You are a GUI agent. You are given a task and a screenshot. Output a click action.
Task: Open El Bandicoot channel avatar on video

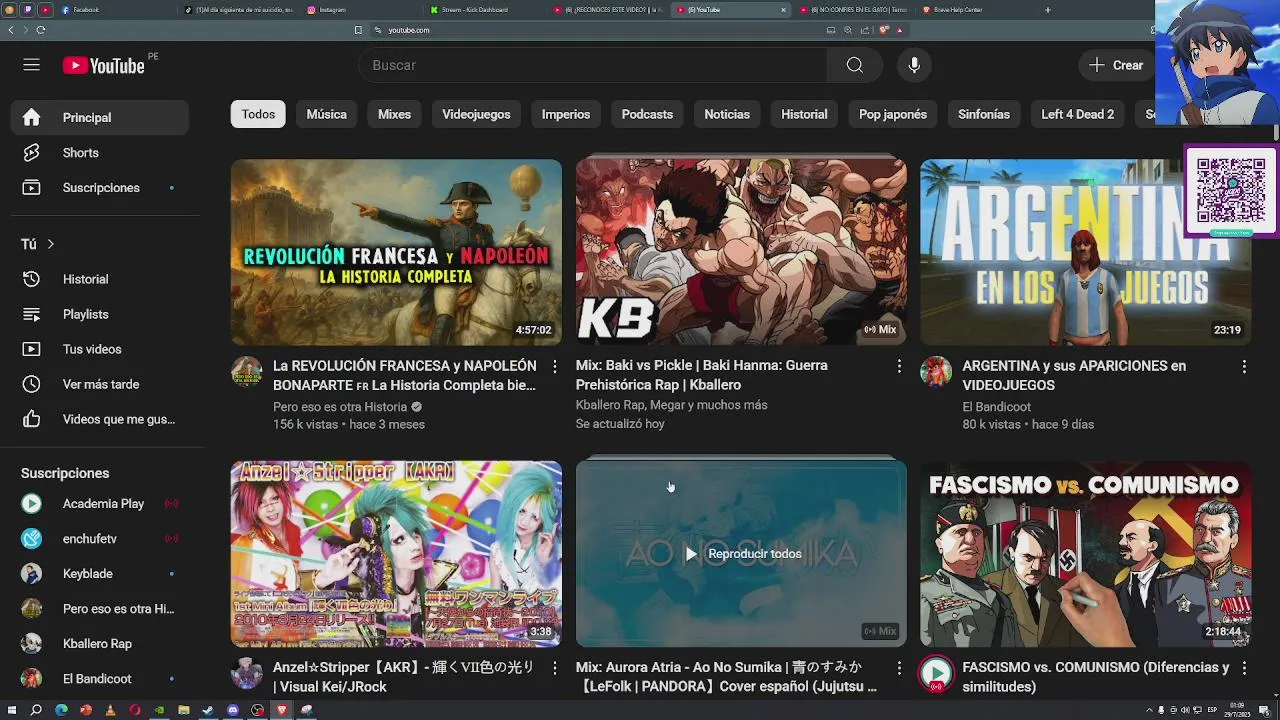[936, 372]
